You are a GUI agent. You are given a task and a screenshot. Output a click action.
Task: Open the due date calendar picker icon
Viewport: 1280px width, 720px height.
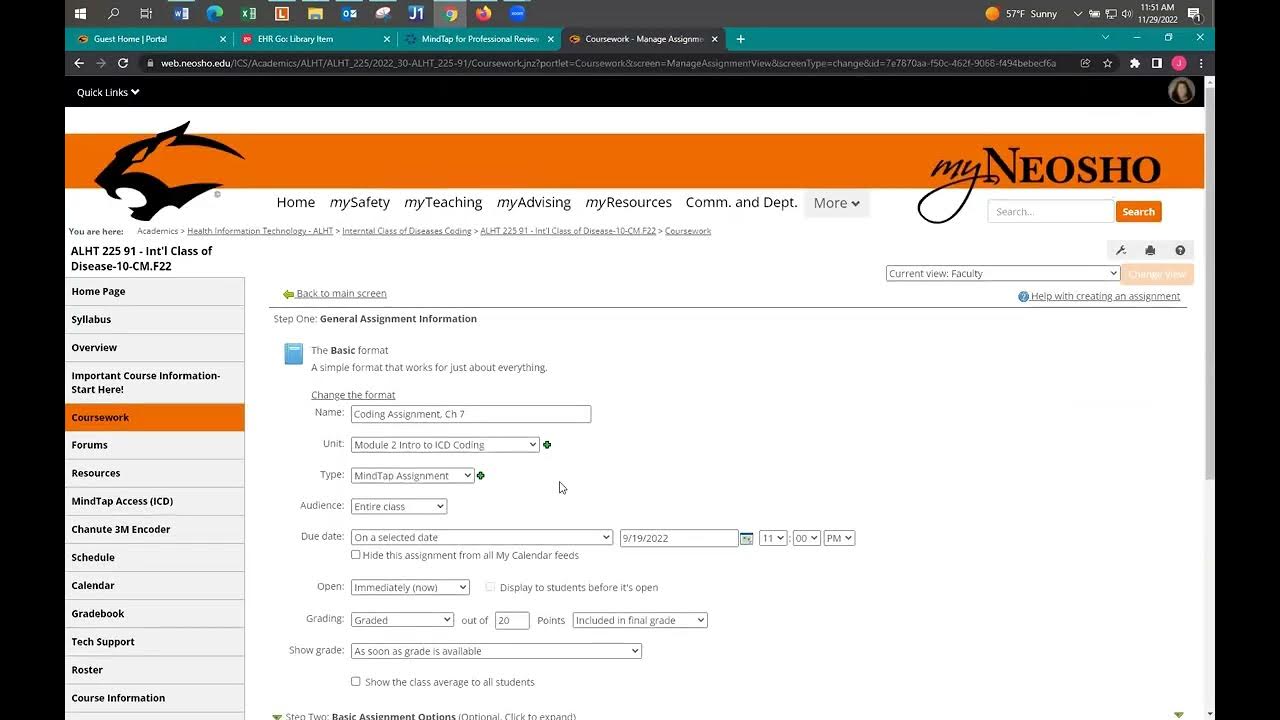(746, 538)
